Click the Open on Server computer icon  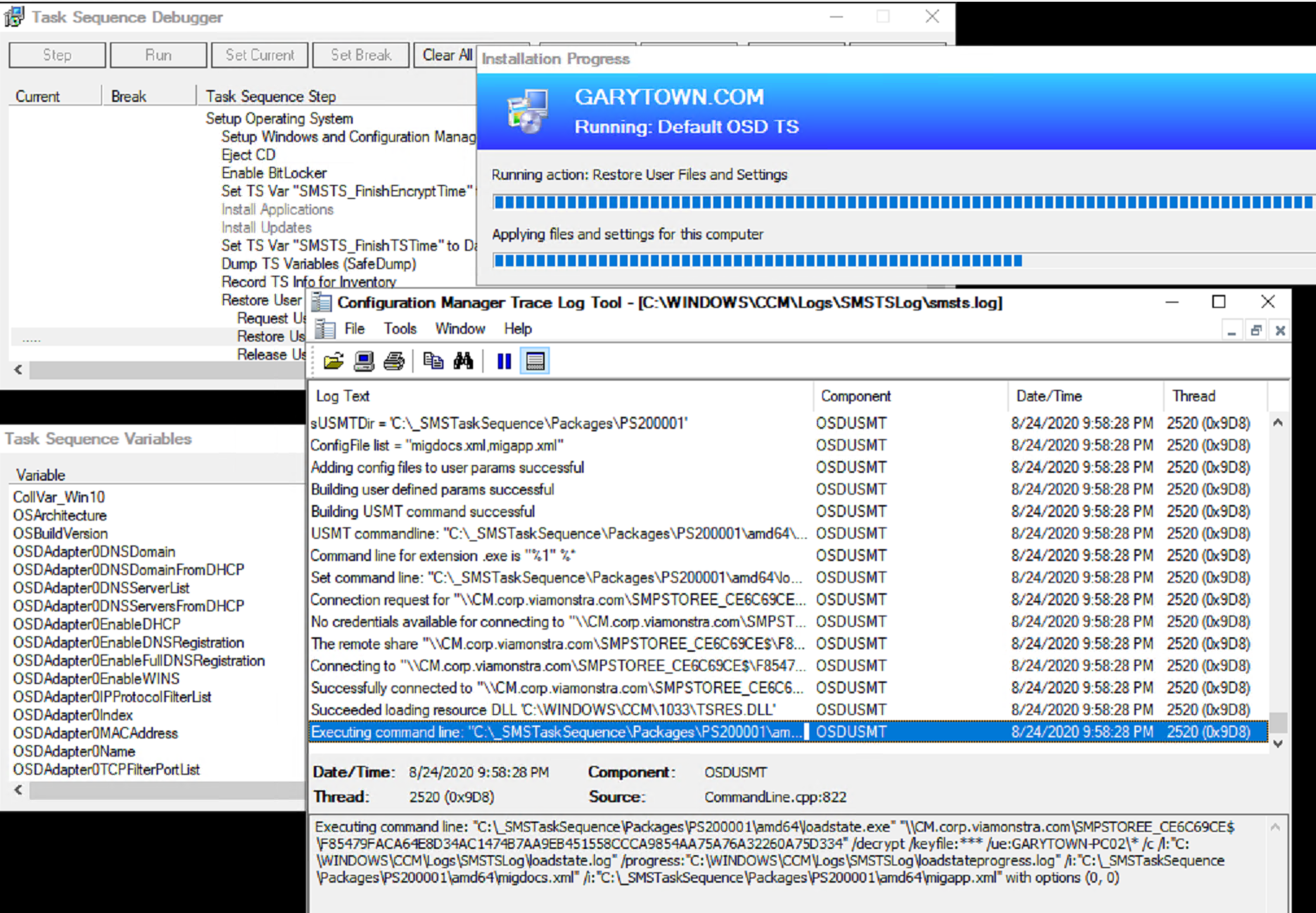click(364, 361)
